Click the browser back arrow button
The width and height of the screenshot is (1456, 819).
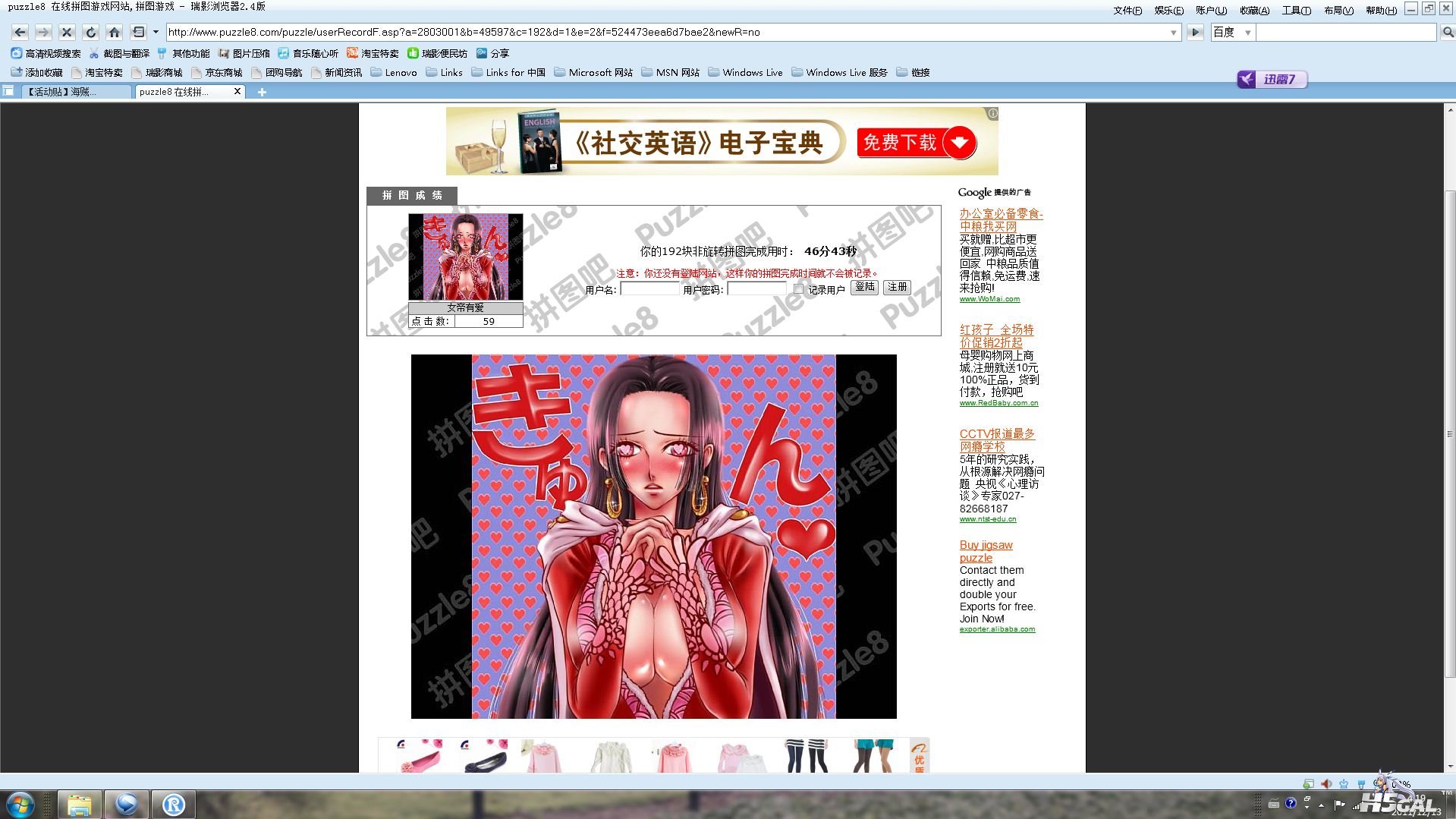tap(20, 32)
